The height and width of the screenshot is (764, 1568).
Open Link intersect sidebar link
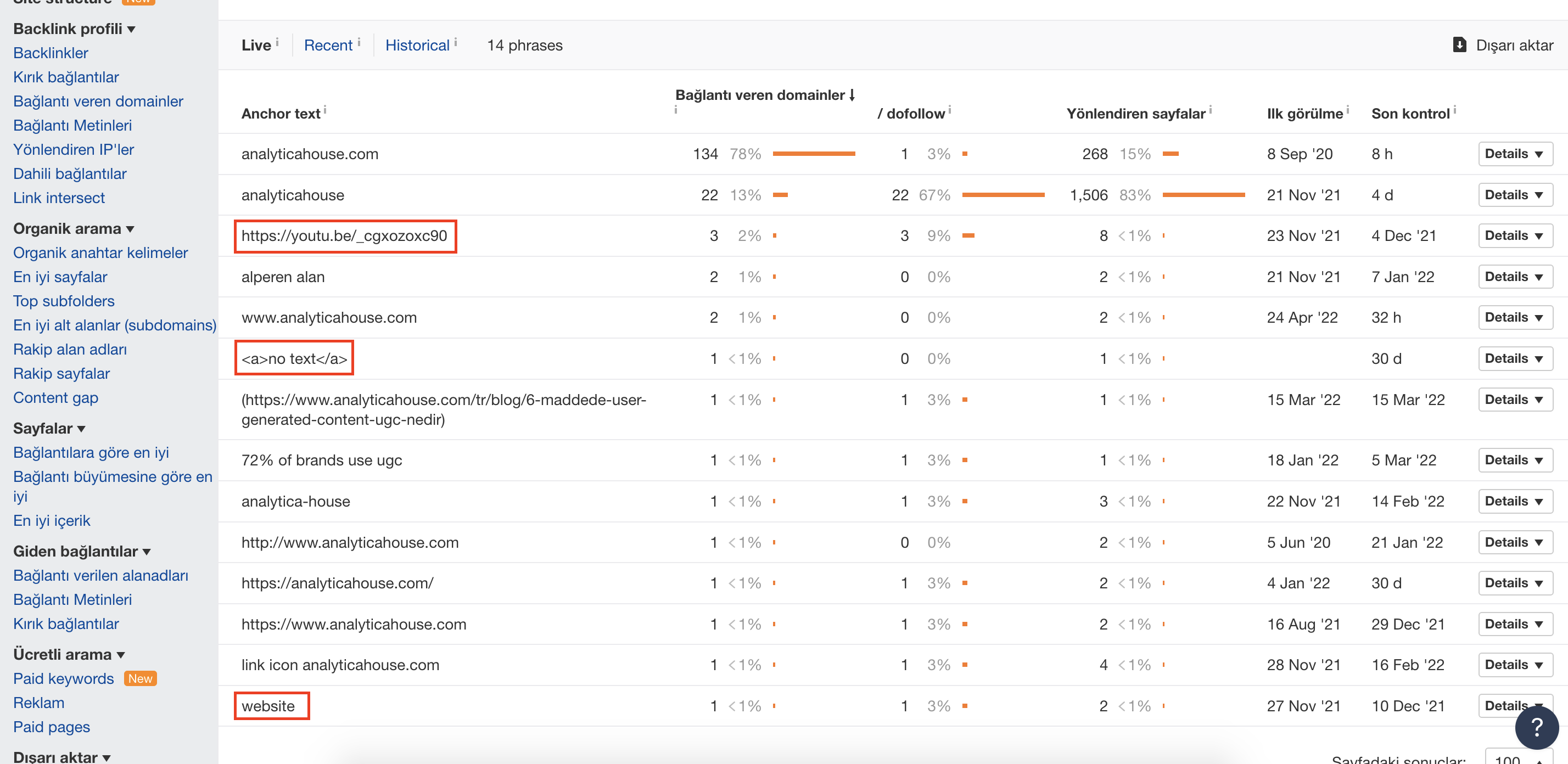(x=59, y=198)
